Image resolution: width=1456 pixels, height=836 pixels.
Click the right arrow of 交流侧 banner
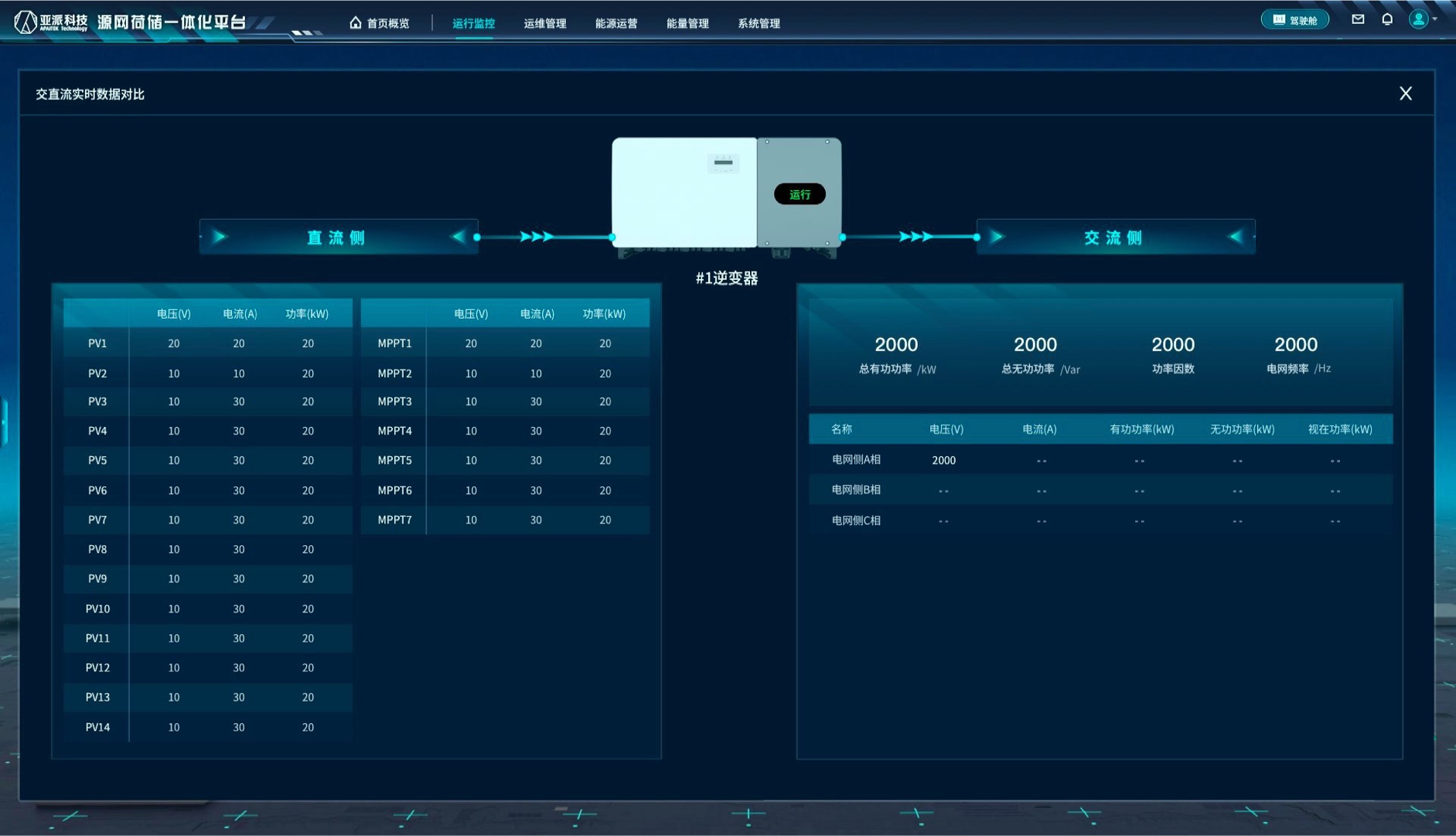coord(1236,237)
